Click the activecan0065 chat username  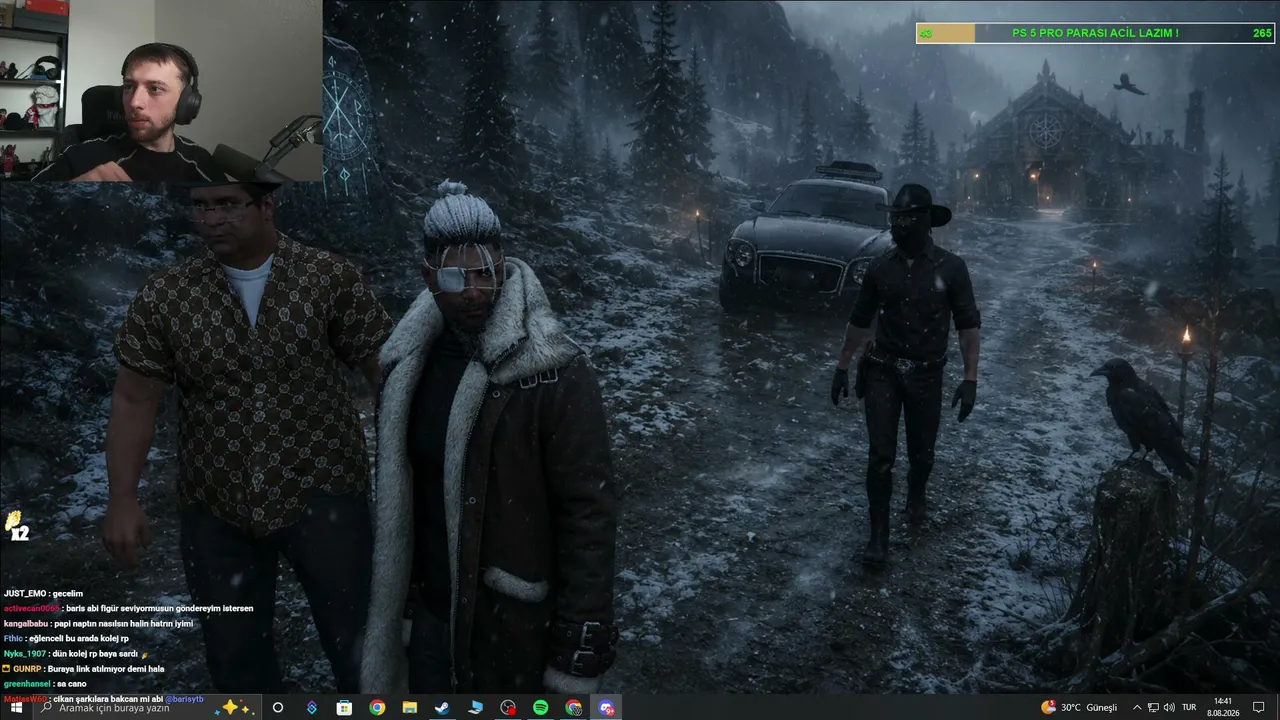[32, 609]
